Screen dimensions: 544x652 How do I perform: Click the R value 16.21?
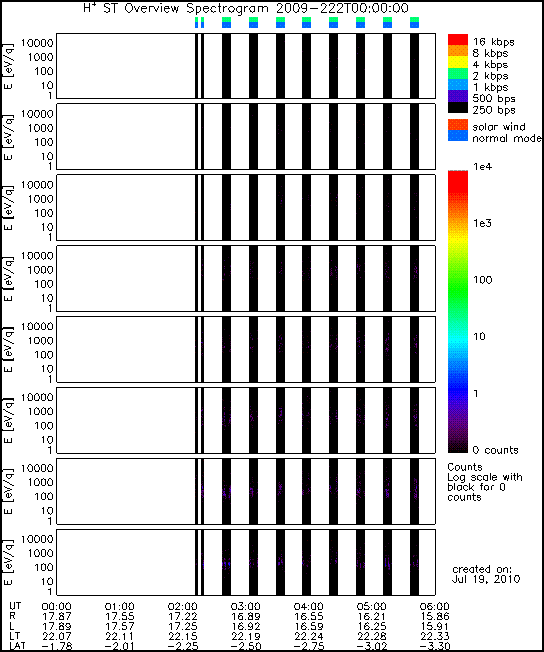371,617
